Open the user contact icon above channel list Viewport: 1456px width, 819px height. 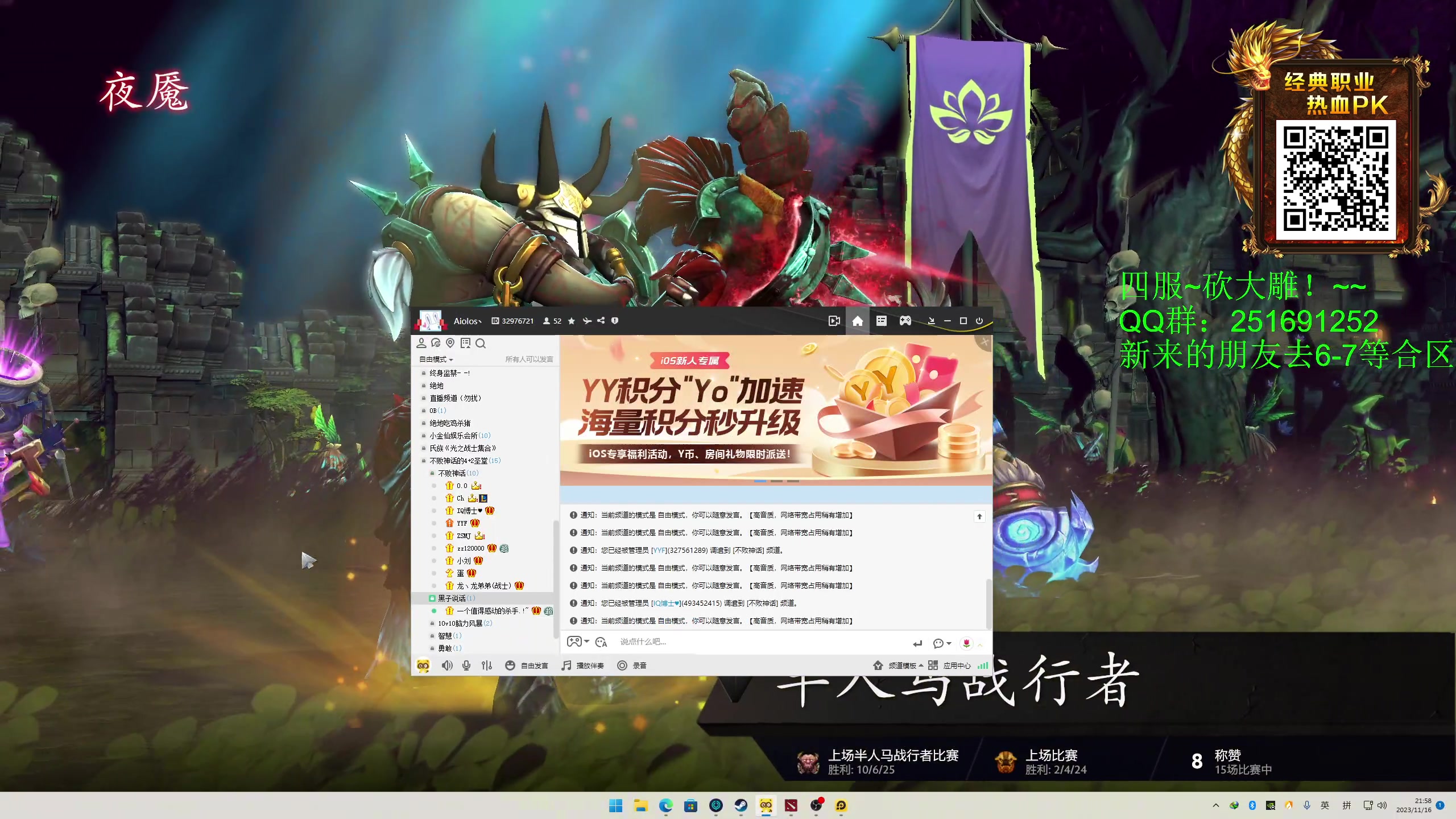coord(421,343)
